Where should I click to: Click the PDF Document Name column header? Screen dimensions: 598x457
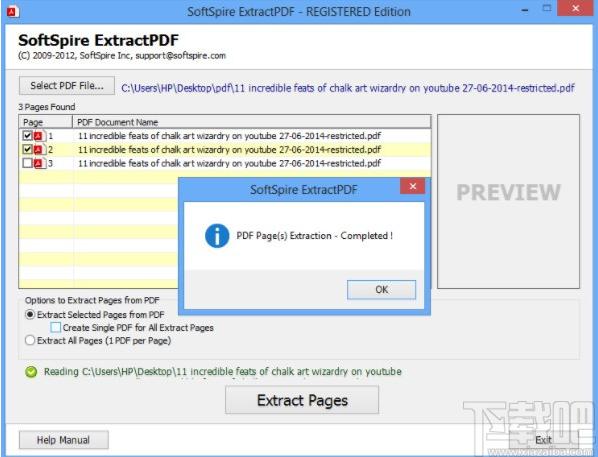(x=252, y=122)
